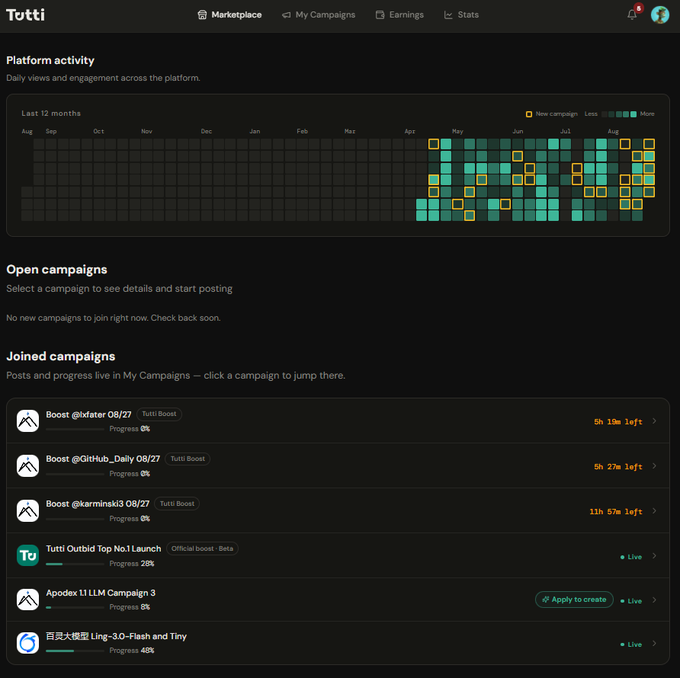Click the Apodex 1.1 LLM Campaign 3 icon
The height and width of the screenshot is (678, 680).
click(x=28, y=599)
